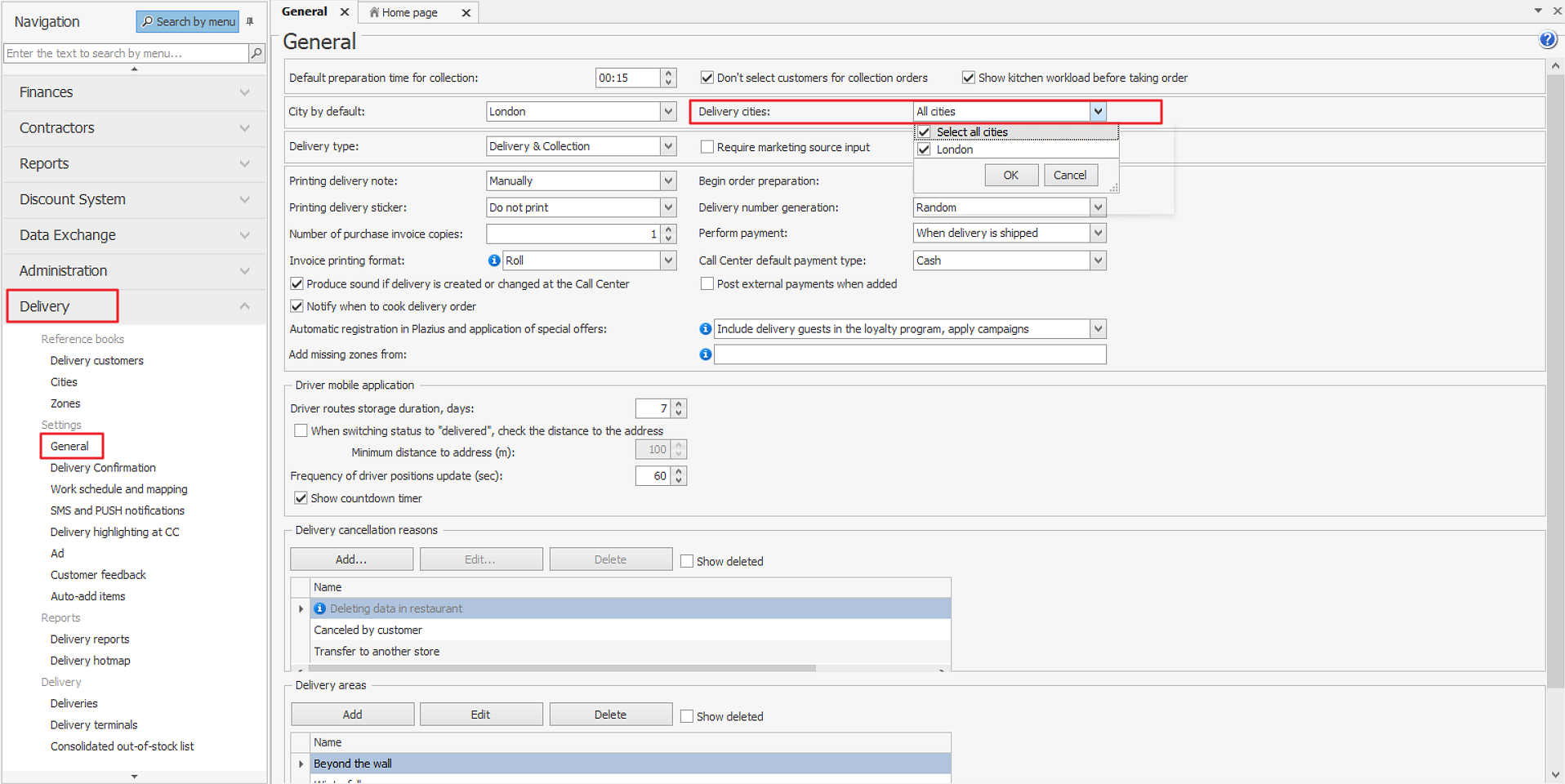Click the magnifier icon in navigation search box
1565x784 pixels.
click(256, 53)
